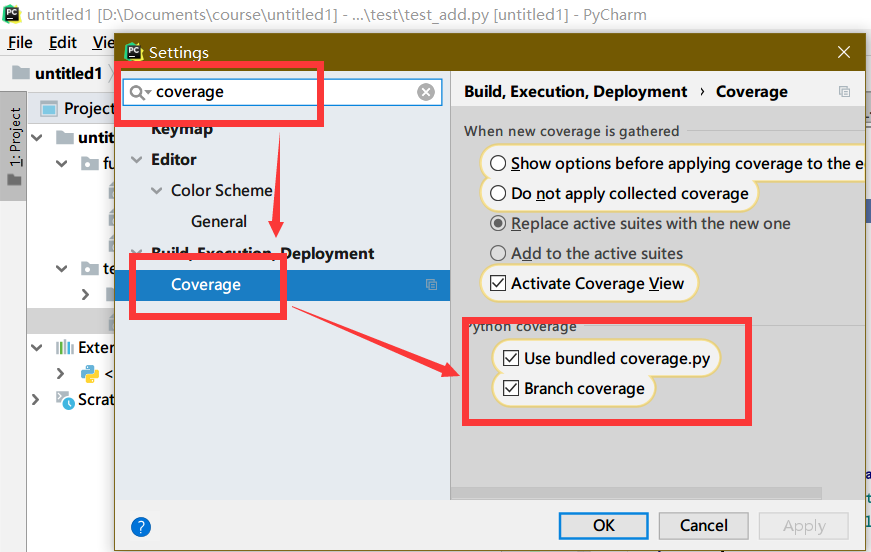
Task: Click the PyCharm logo in Settings title
Action: click(x=134, y=52)
